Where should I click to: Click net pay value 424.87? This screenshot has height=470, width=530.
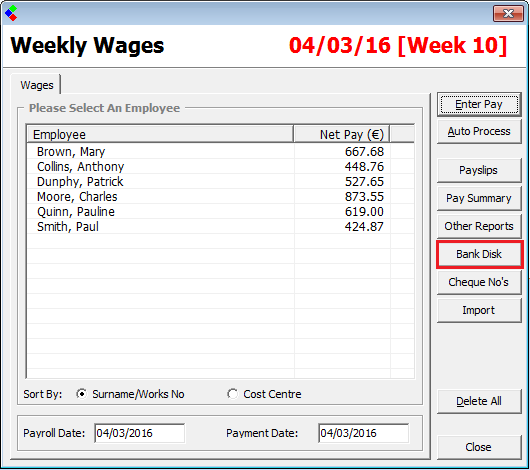(364, 227)
